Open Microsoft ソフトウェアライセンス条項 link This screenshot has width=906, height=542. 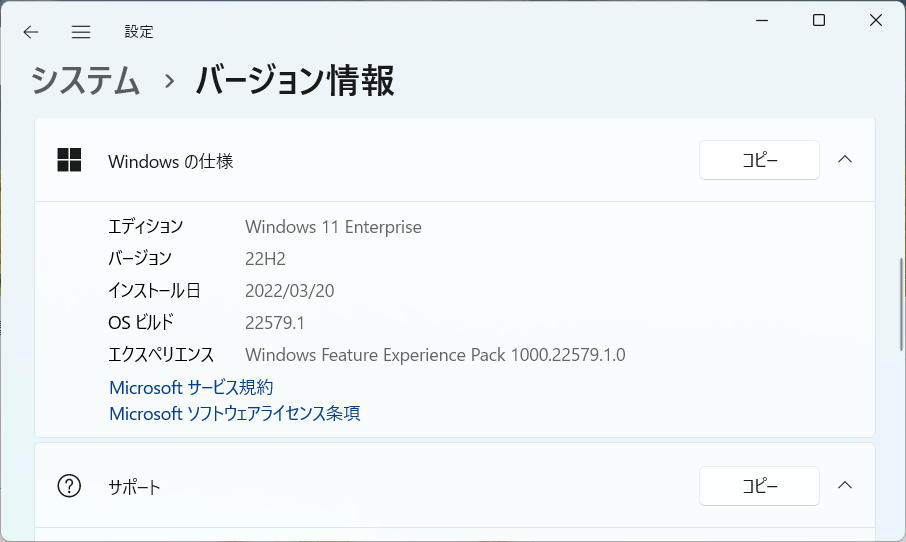click(235, 413)
